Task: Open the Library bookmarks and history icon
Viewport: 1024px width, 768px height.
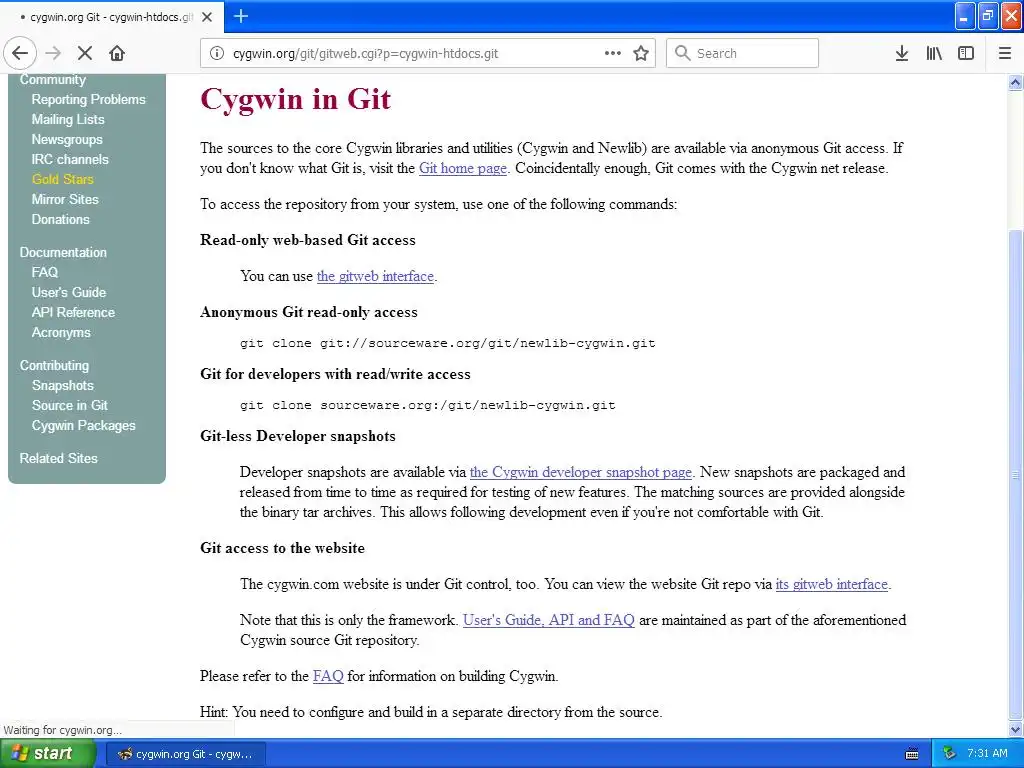Action: tap(934, 53)
